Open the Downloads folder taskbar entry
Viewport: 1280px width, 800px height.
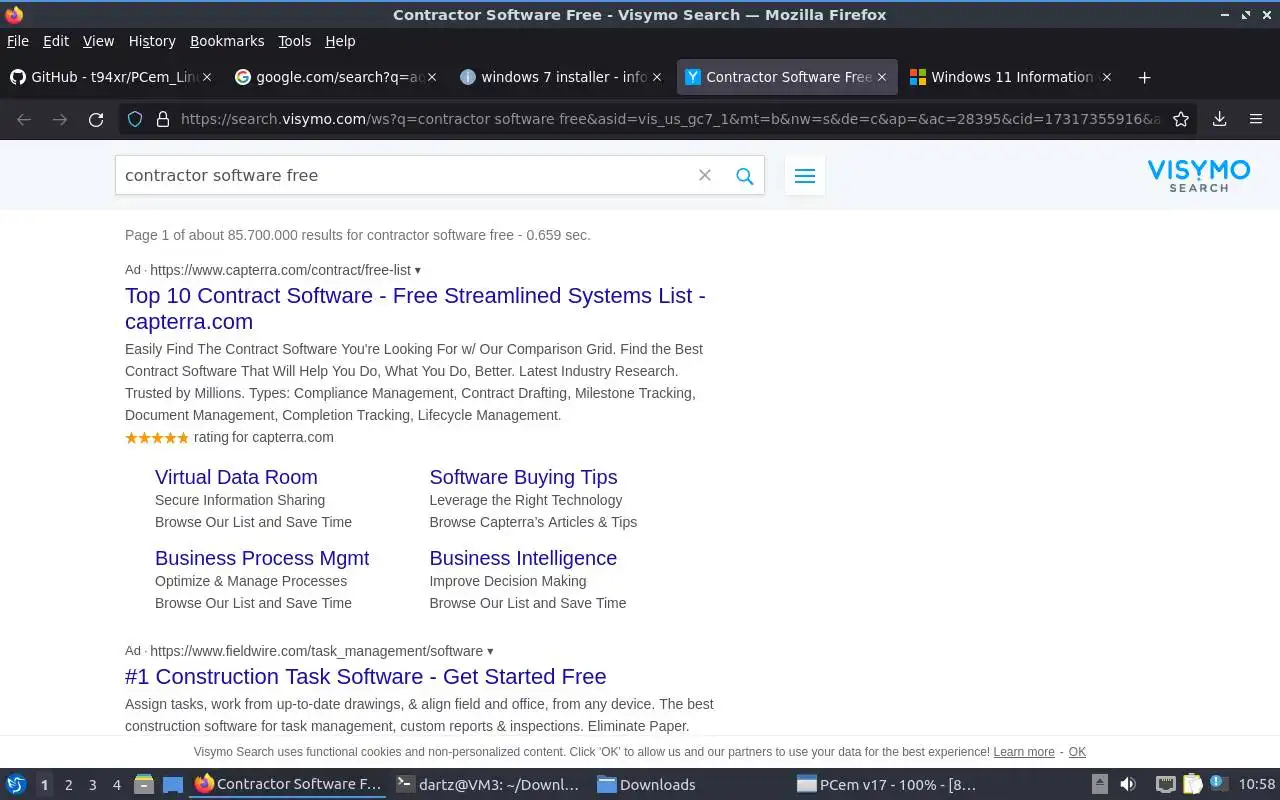click(647, 784)
